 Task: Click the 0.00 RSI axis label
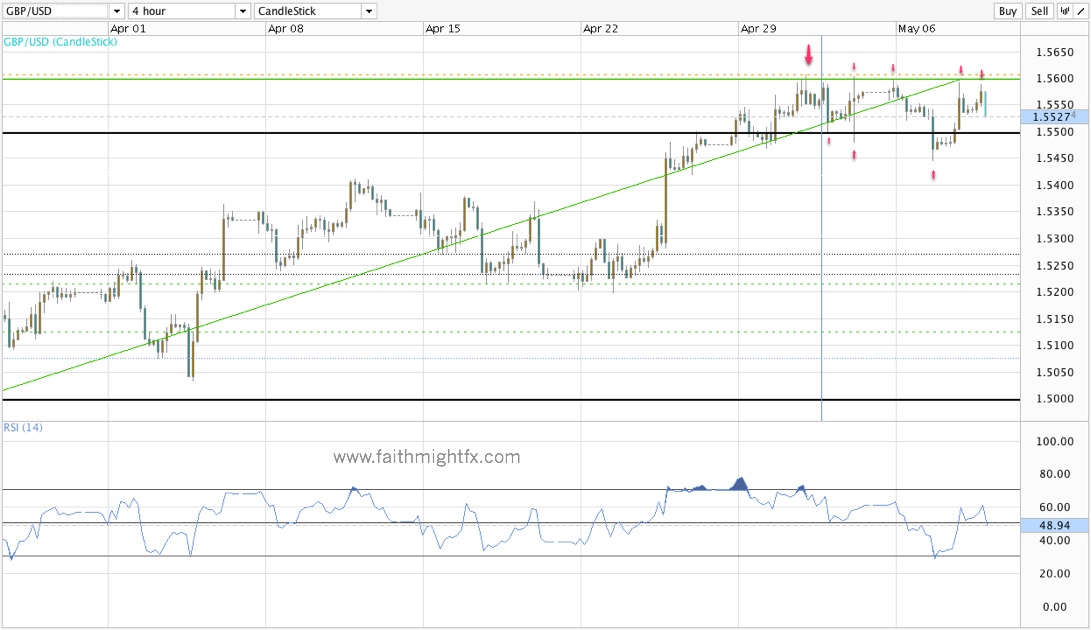pos(1055,607)
